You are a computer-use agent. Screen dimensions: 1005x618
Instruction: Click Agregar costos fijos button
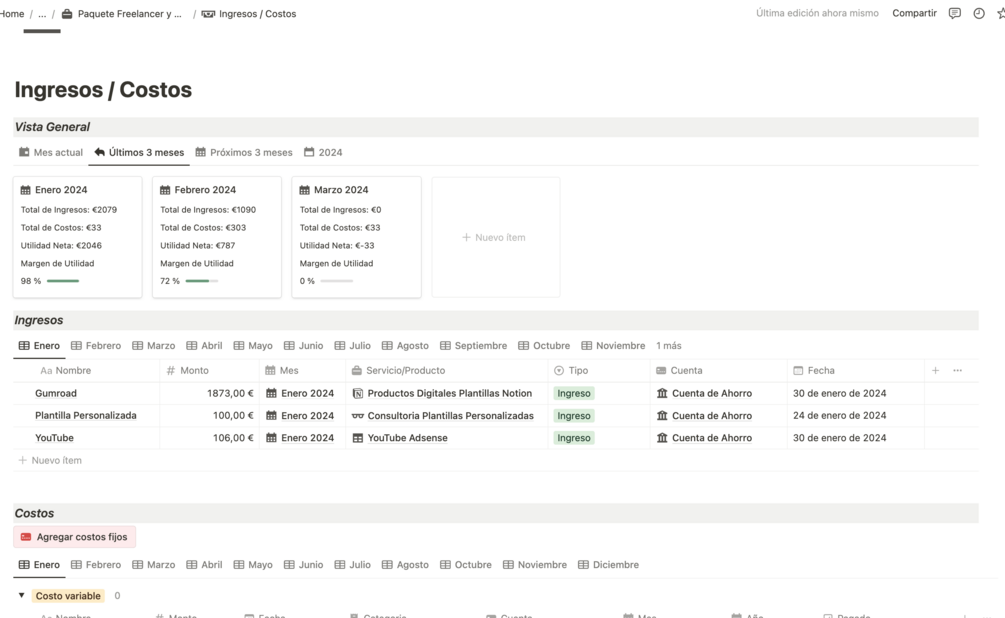(x=74, y=537)
